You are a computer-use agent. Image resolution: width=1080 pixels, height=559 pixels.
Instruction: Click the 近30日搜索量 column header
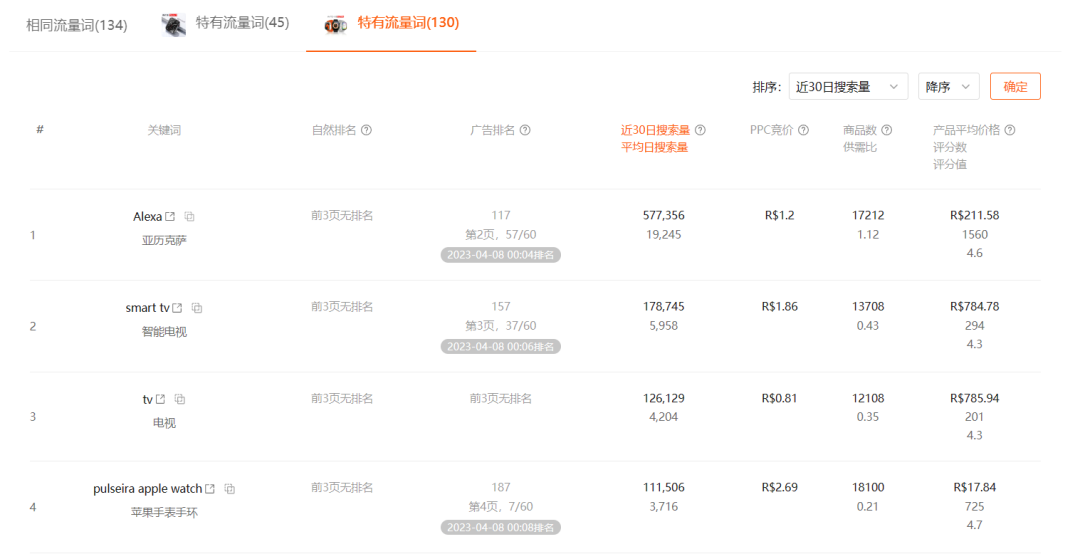pyautogui.click(x=655, y=130)
